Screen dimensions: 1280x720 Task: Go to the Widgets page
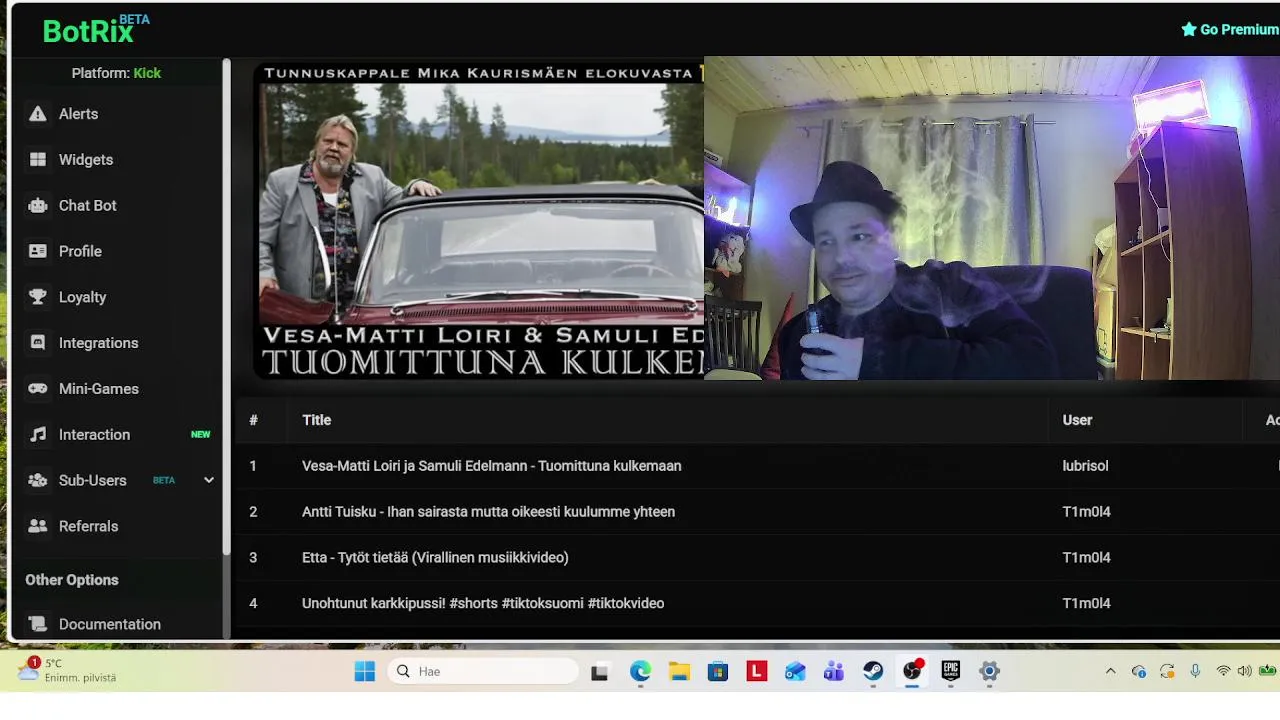click(x=86, y=160)
